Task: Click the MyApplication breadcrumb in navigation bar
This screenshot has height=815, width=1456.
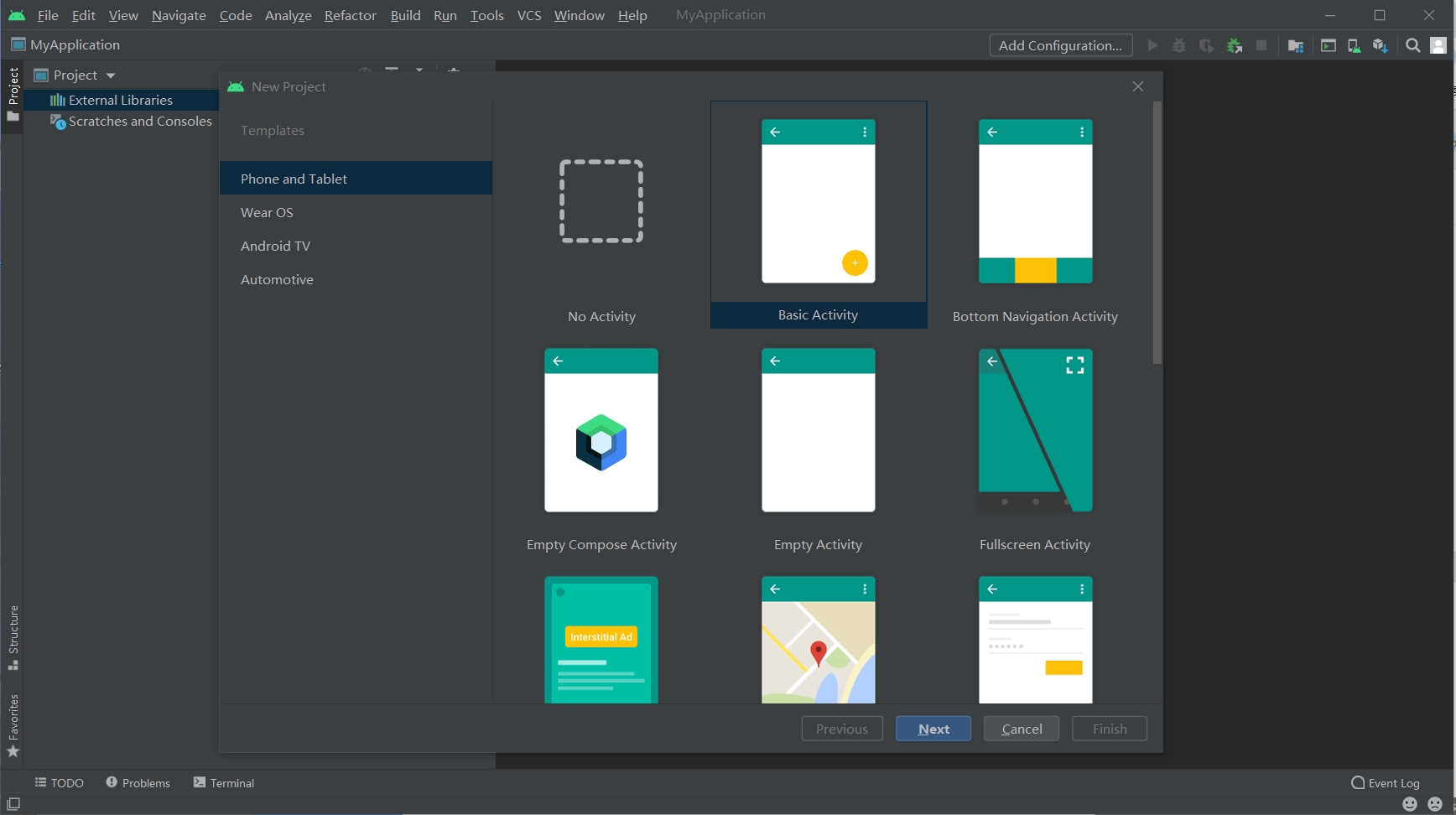Action: [65, 44]
